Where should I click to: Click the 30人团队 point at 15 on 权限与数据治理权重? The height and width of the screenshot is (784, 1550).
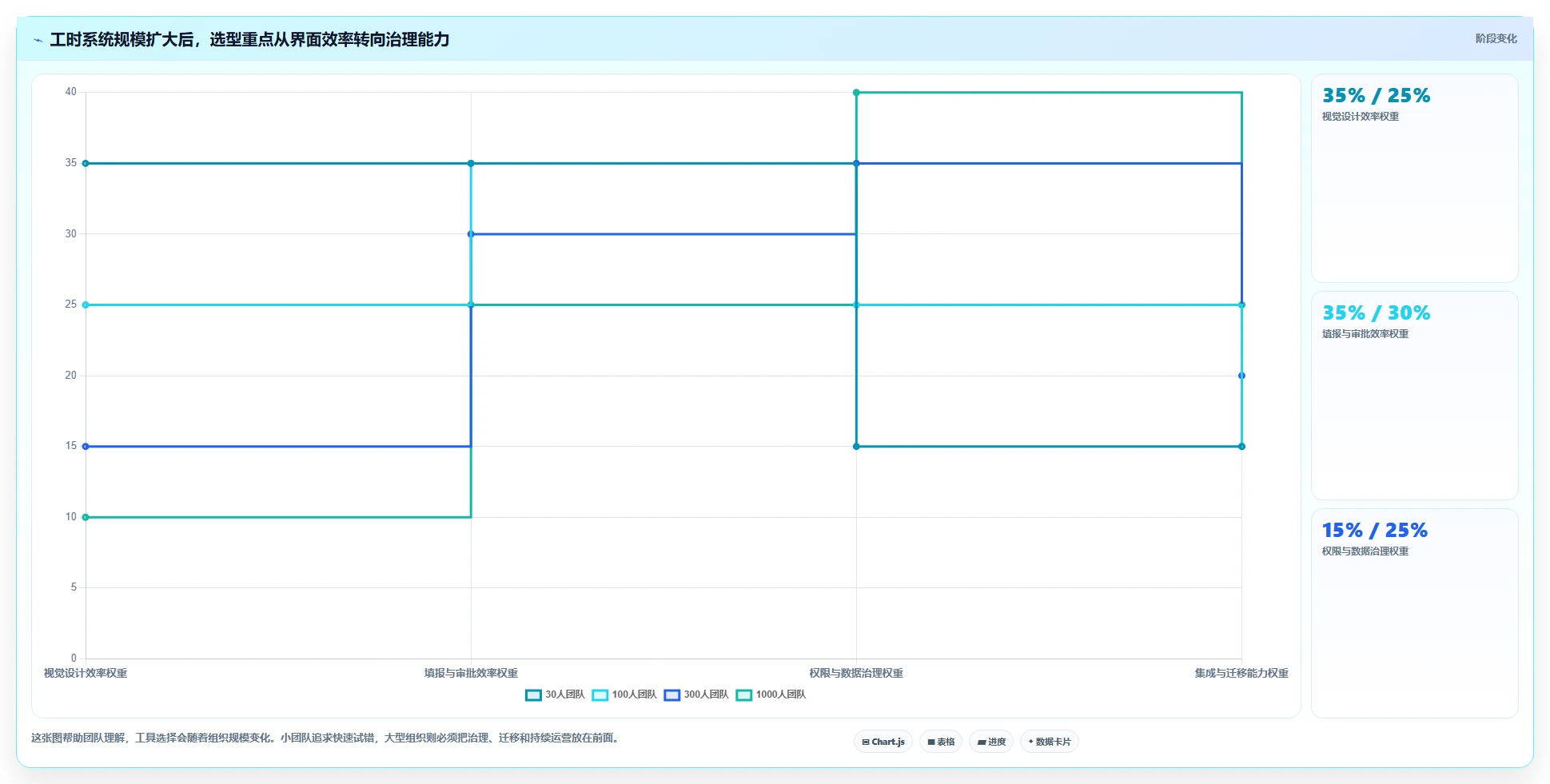pos(856,447)
